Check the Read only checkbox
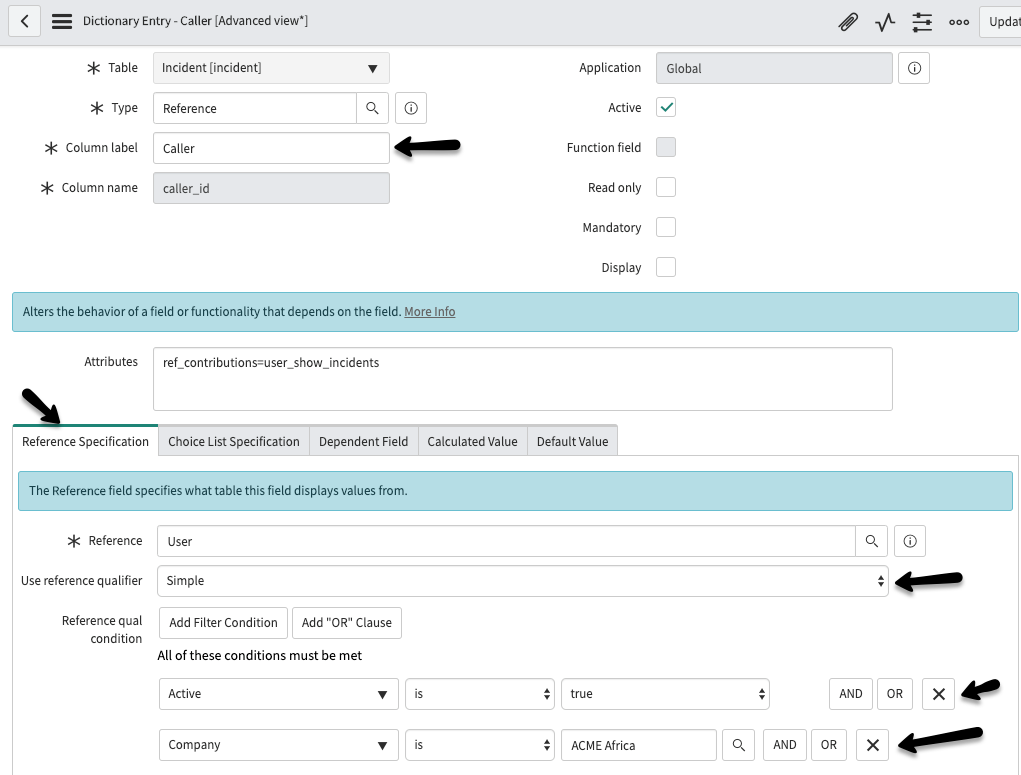The width and height of the screenshot is (1021, 775). coord(665,187)
